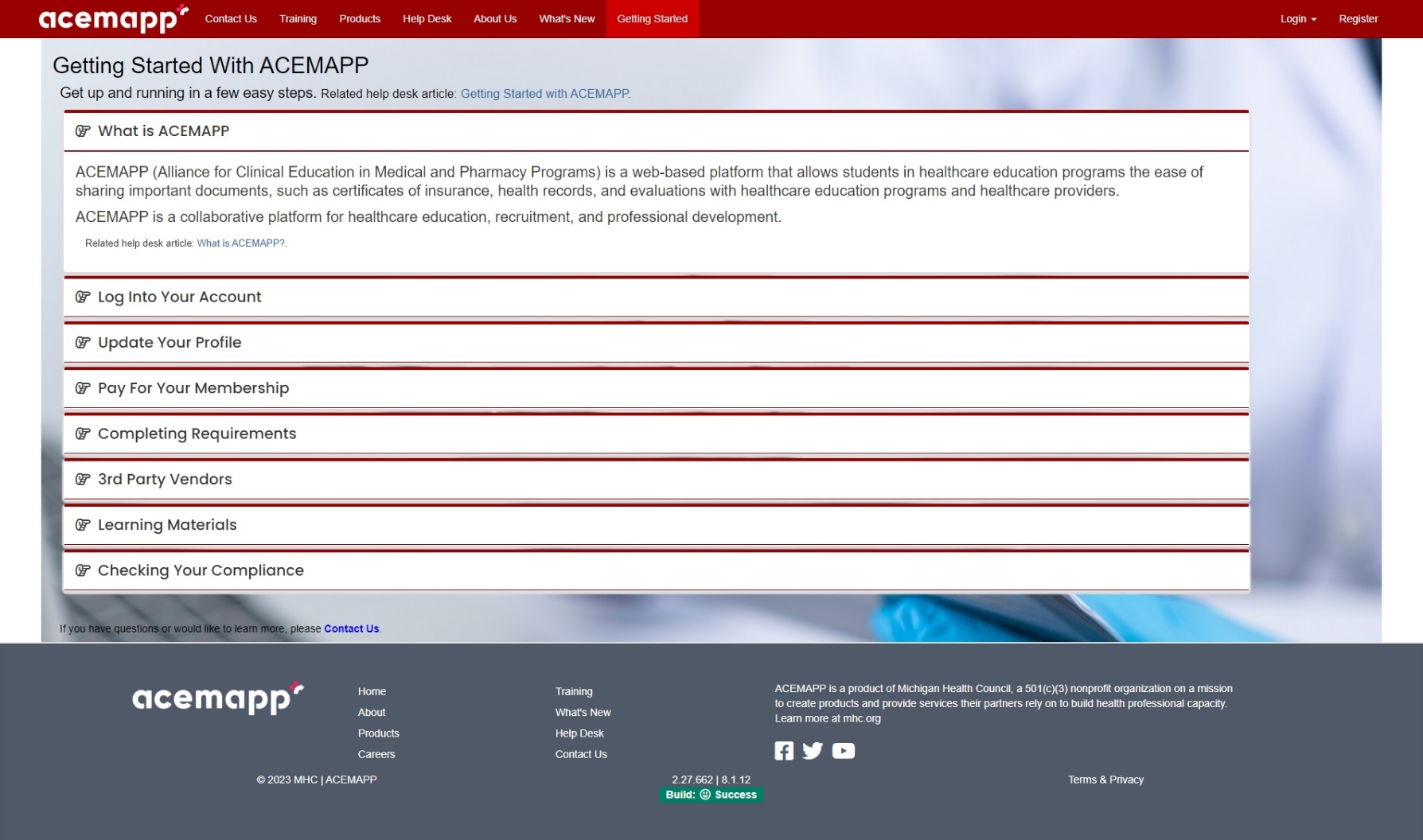
Task: Open the What is ACEMAPP? help desk link
Action: click(x=241, y=243)
